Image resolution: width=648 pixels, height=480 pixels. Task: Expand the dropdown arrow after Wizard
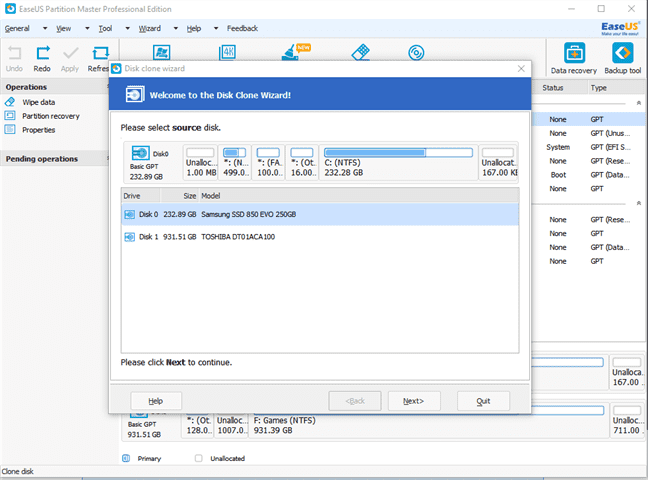[x=176, y=29]
